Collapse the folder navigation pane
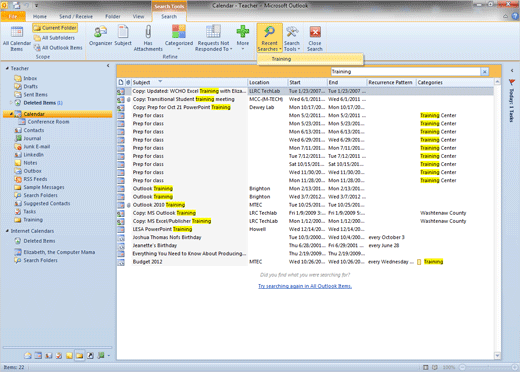Viewport: 520px width, 372px height. (x=108, y=66)
